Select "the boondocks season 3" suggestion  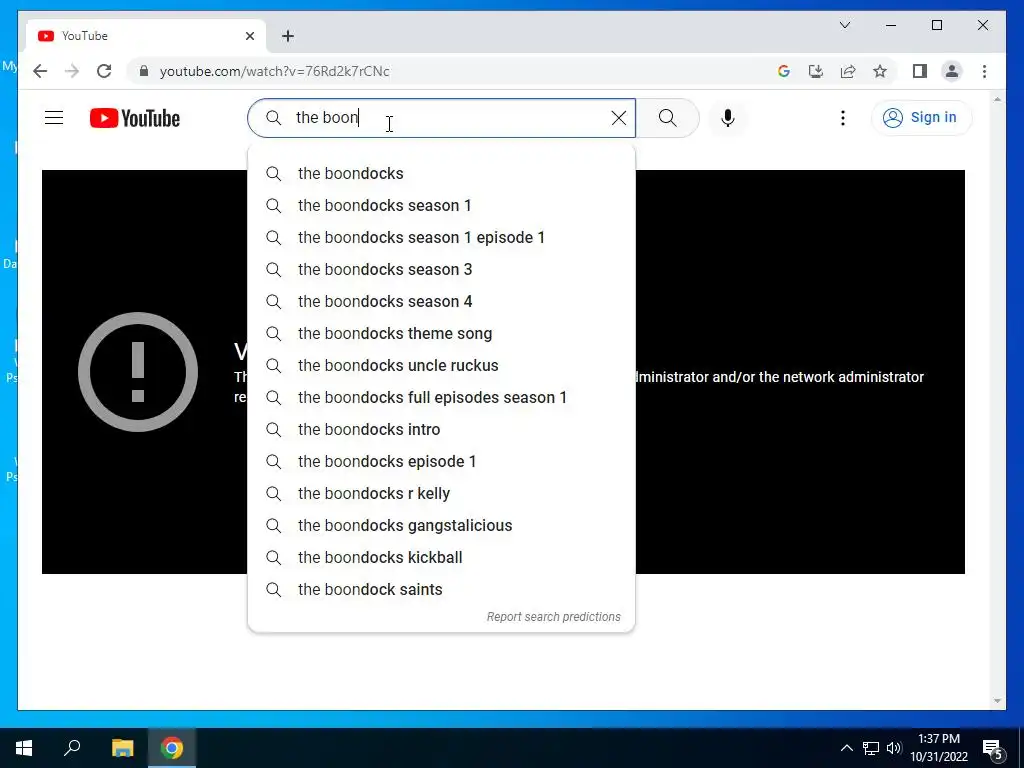point(441,269)
